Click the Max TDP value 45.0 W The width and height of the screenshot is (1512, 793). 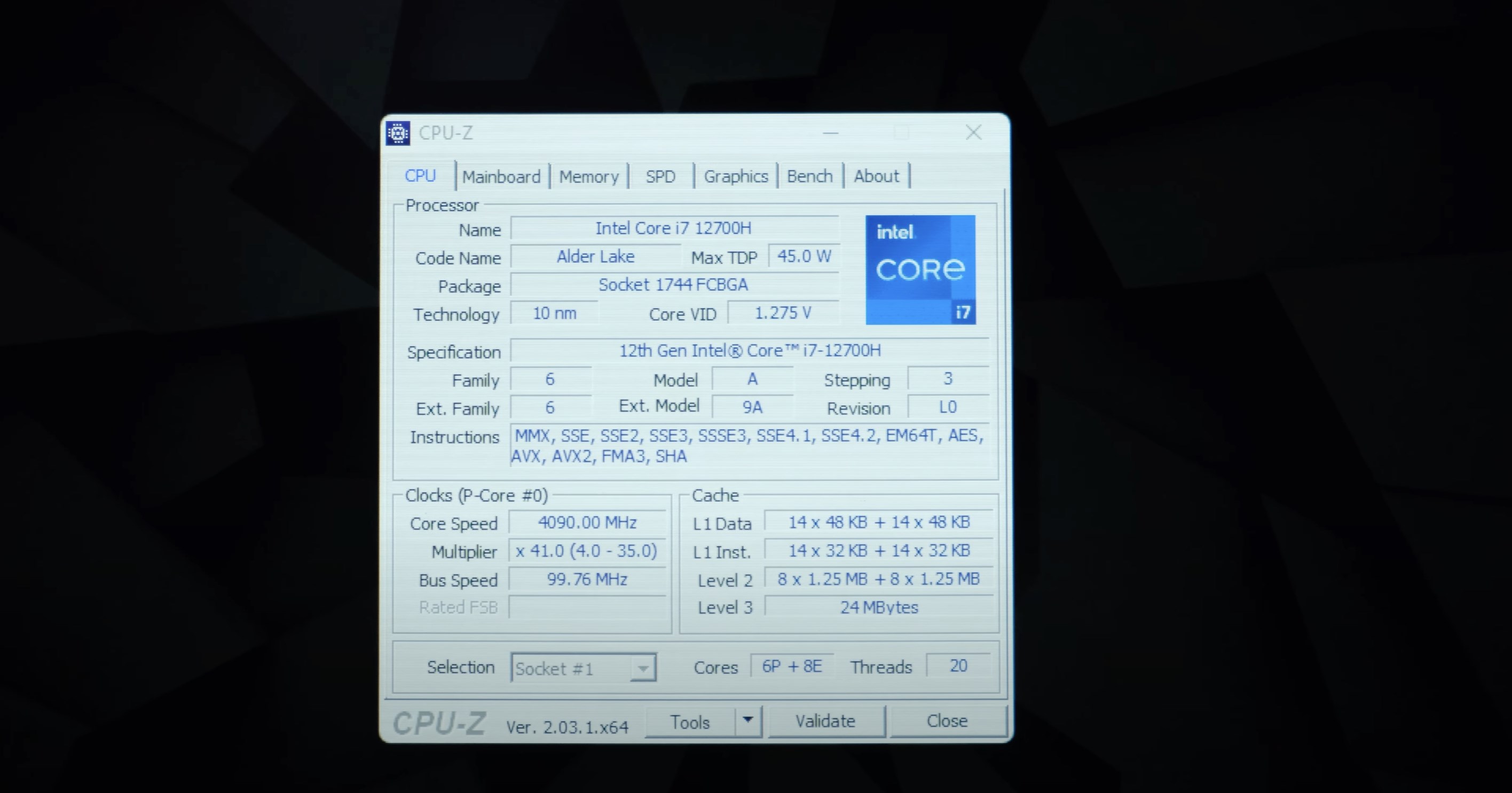click(x=804, y=256)
